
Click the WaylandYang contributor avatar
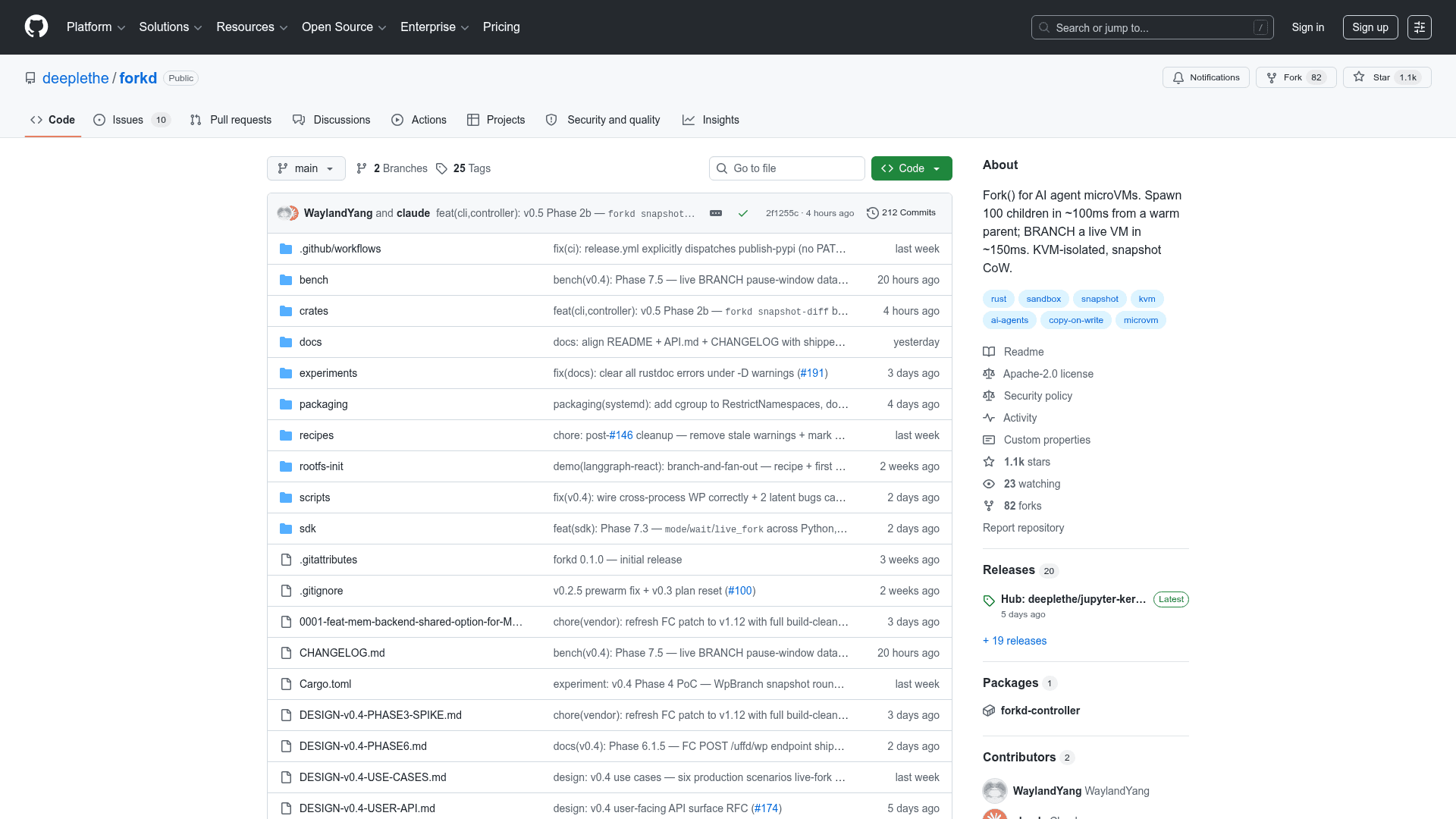[995, 791]
